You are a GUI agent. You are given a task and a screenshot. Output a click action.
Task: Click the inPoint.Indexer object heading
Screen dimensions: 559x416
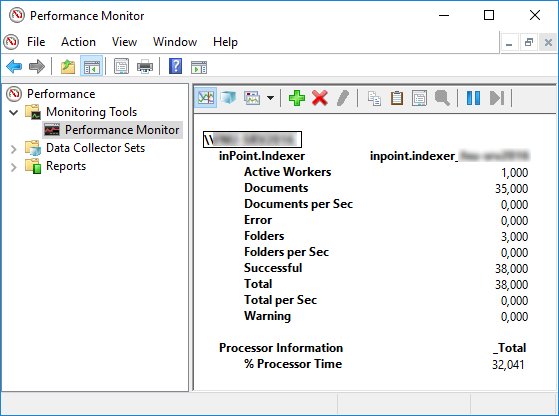click(x=262, y=156)
